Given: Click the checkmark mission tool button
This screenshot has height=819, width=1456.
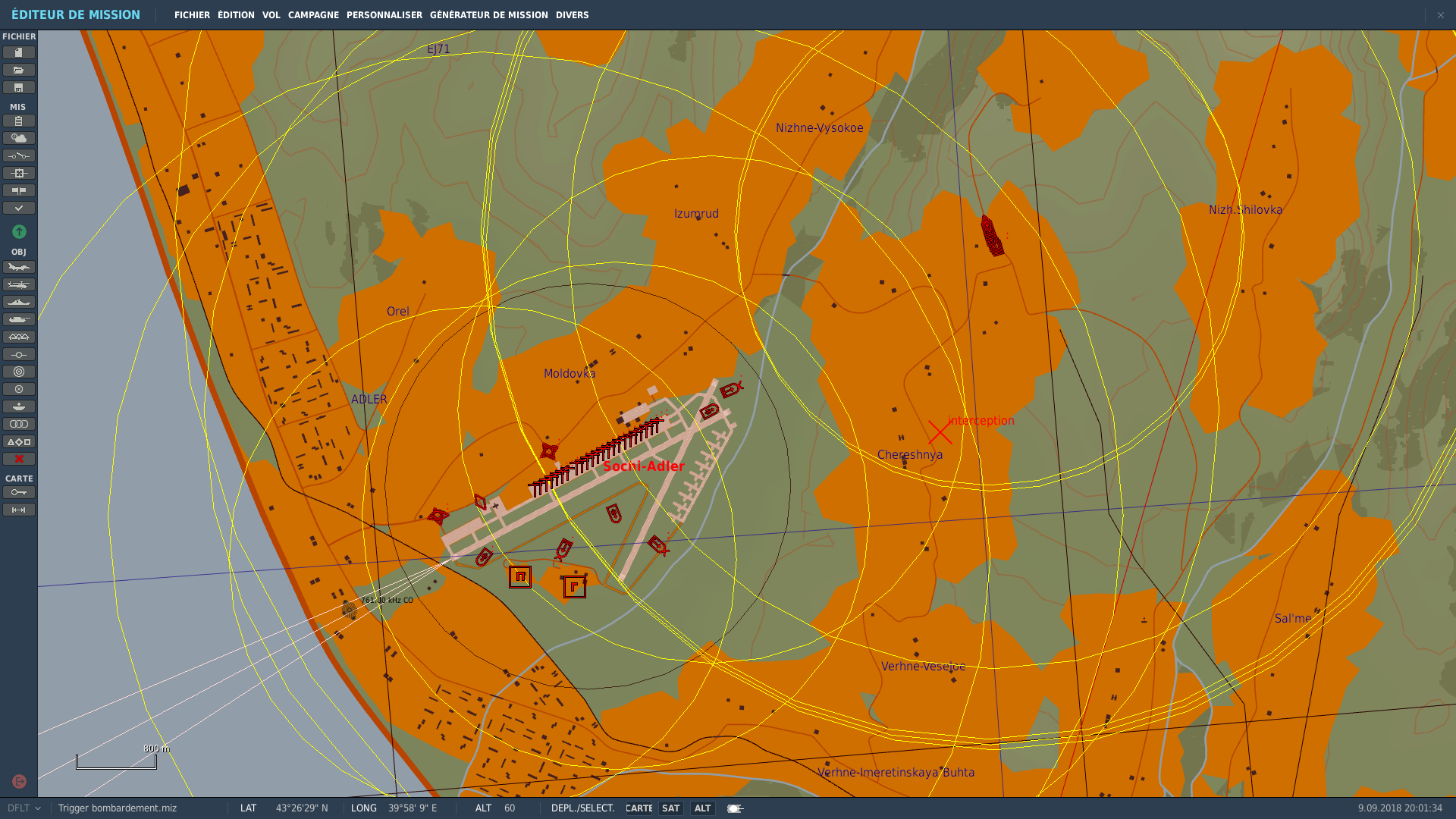Looking at the screenshot, I should 19,208.
